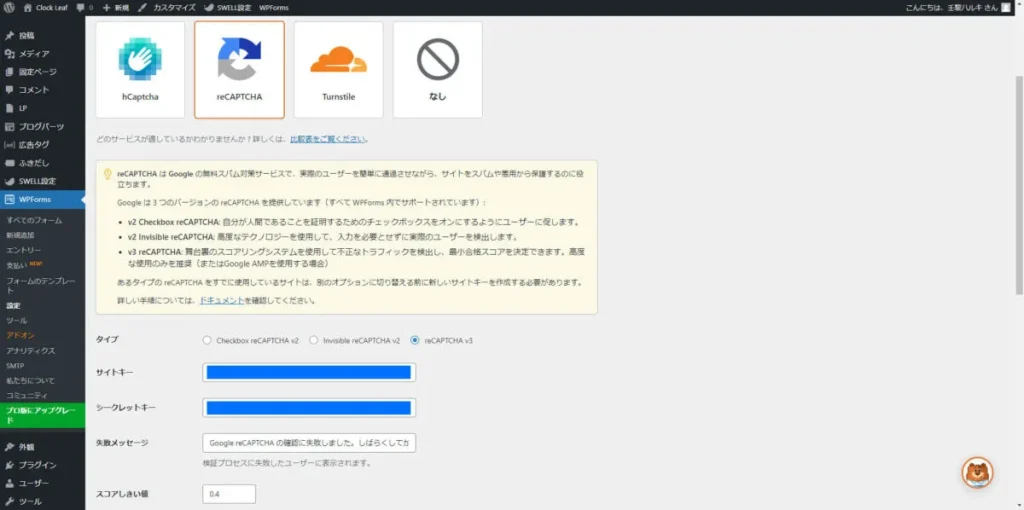Image resolution: width=1024 pixels, height=510 pixels.
Task: Select the なし (none) captcha card
Action: click(x=438, y=70)
